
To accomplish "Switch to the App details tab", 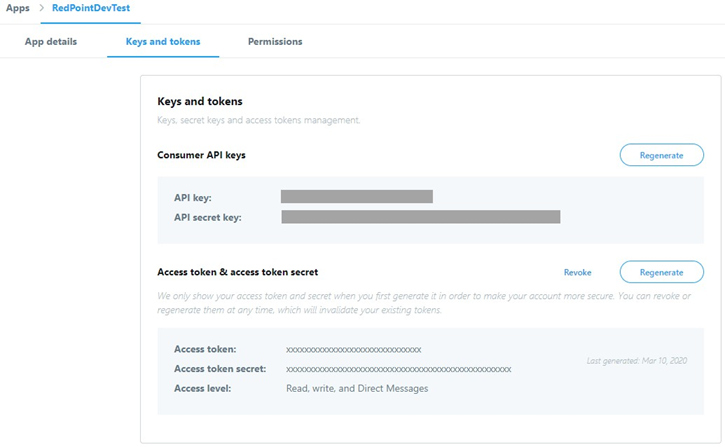I will (x=50, y=42).
